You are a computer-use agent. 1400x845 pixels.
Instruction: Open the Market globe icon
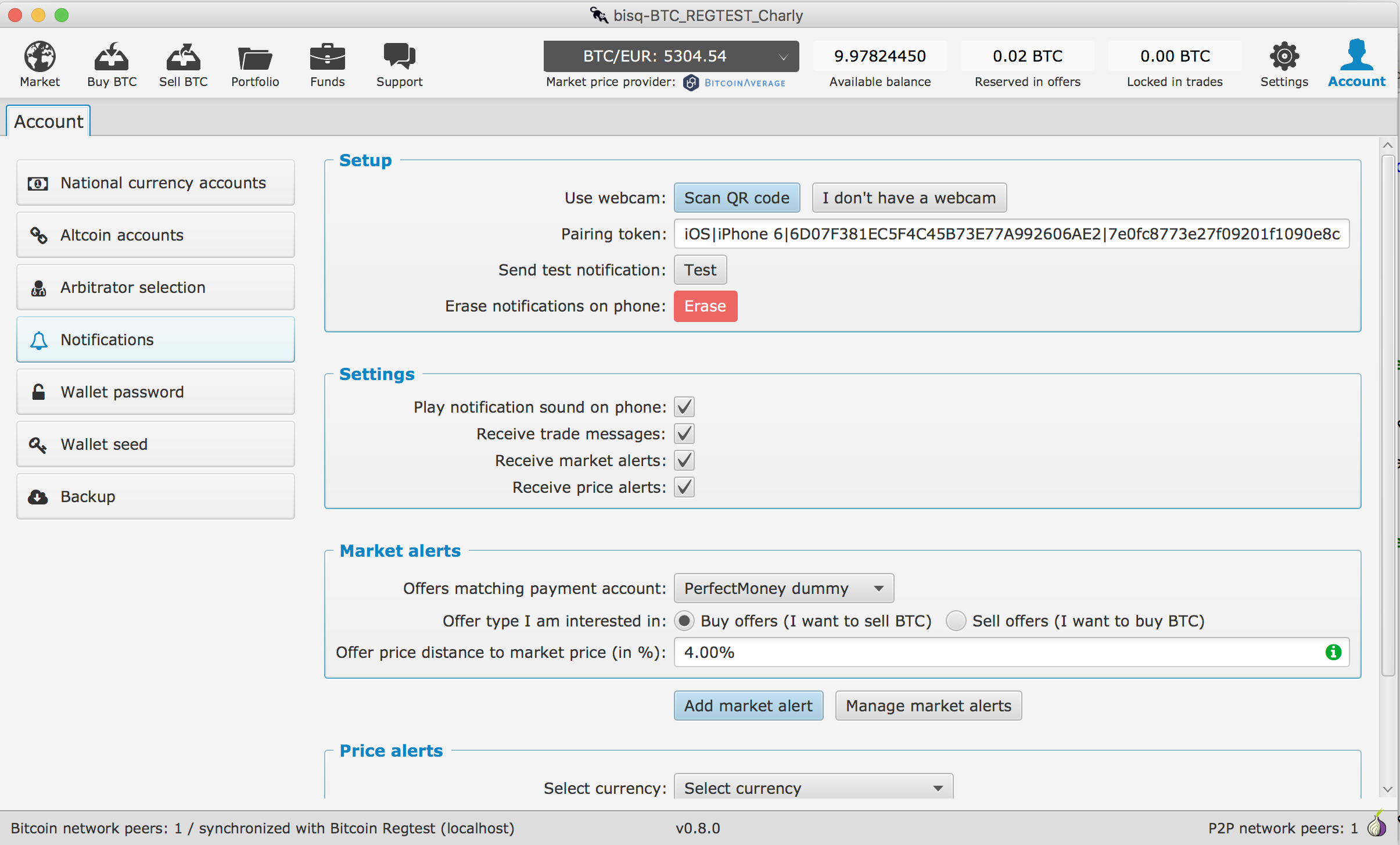tap(40, 56)
